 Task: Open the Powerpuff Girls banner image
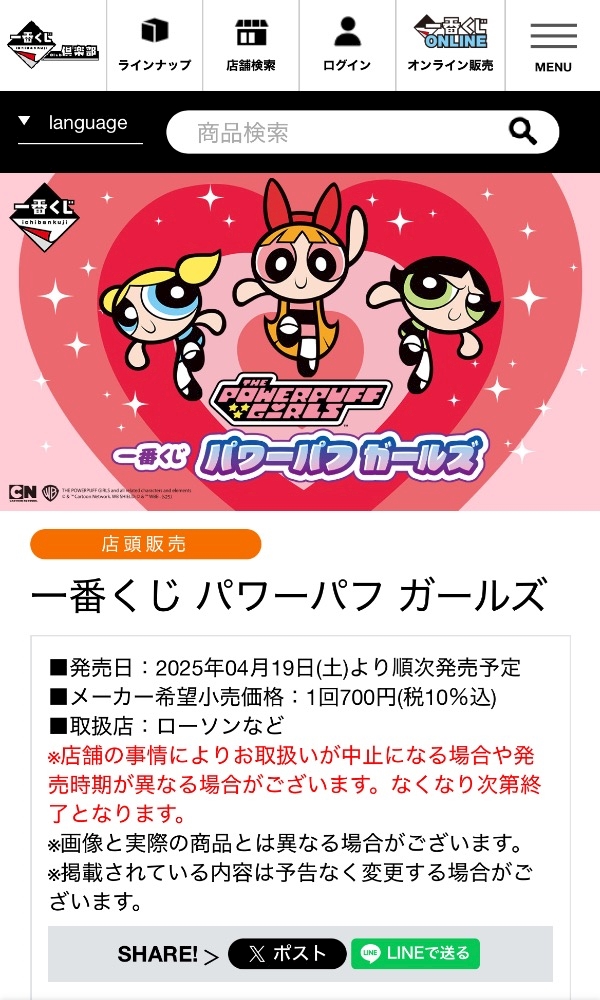[x=300, y=342]
